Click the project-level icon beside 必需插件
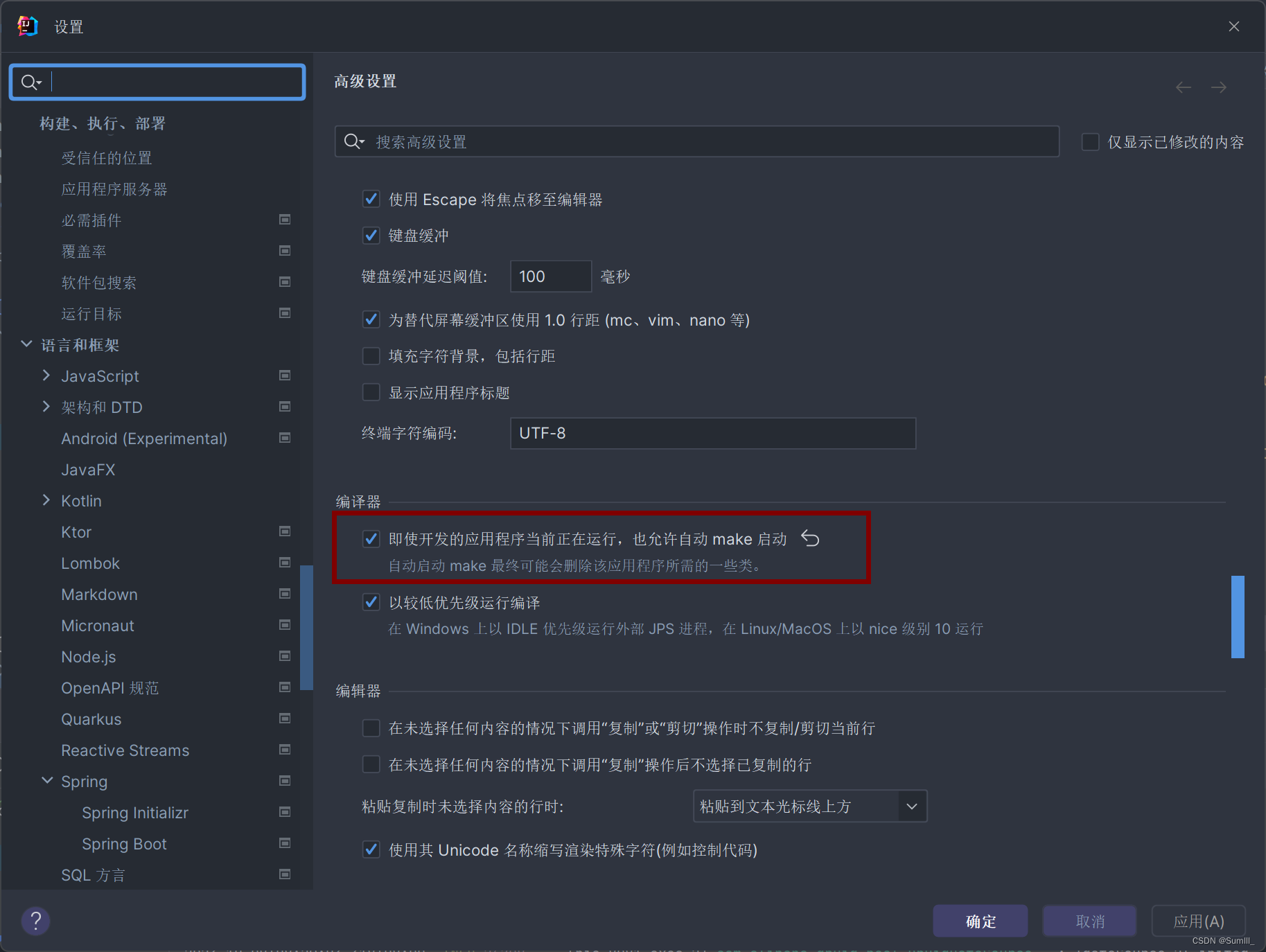This screenshot has width=1266, height=952. click(x=285, y=220)
